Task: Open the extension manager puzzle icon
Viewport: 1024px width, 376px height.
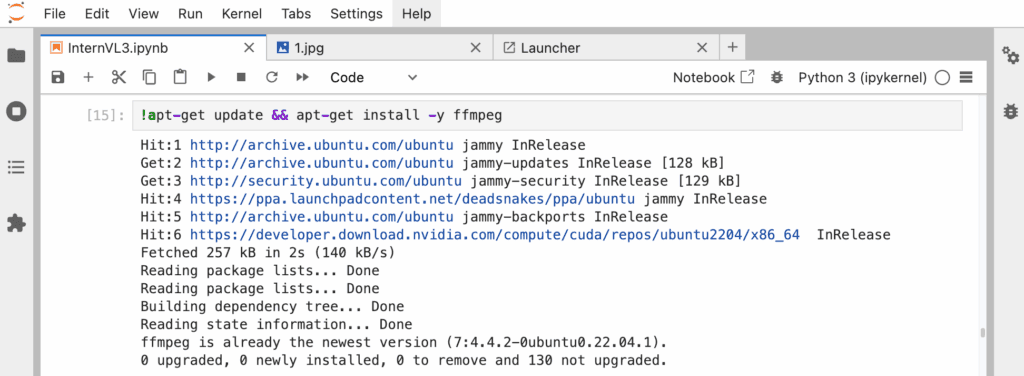Action: point(16,224)
